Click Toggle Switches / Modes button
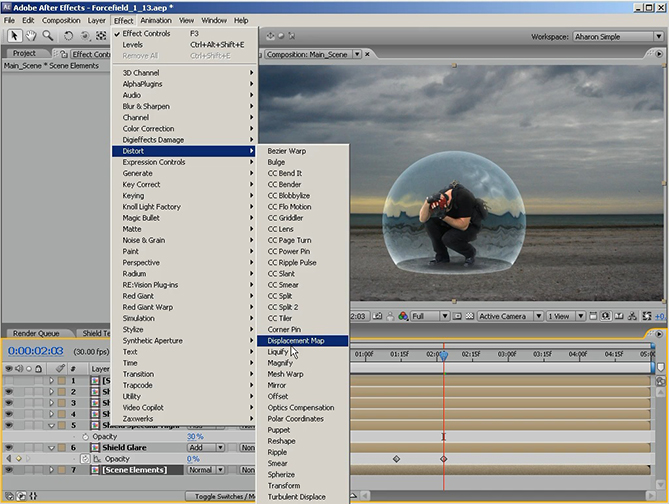 coord(221,496)
